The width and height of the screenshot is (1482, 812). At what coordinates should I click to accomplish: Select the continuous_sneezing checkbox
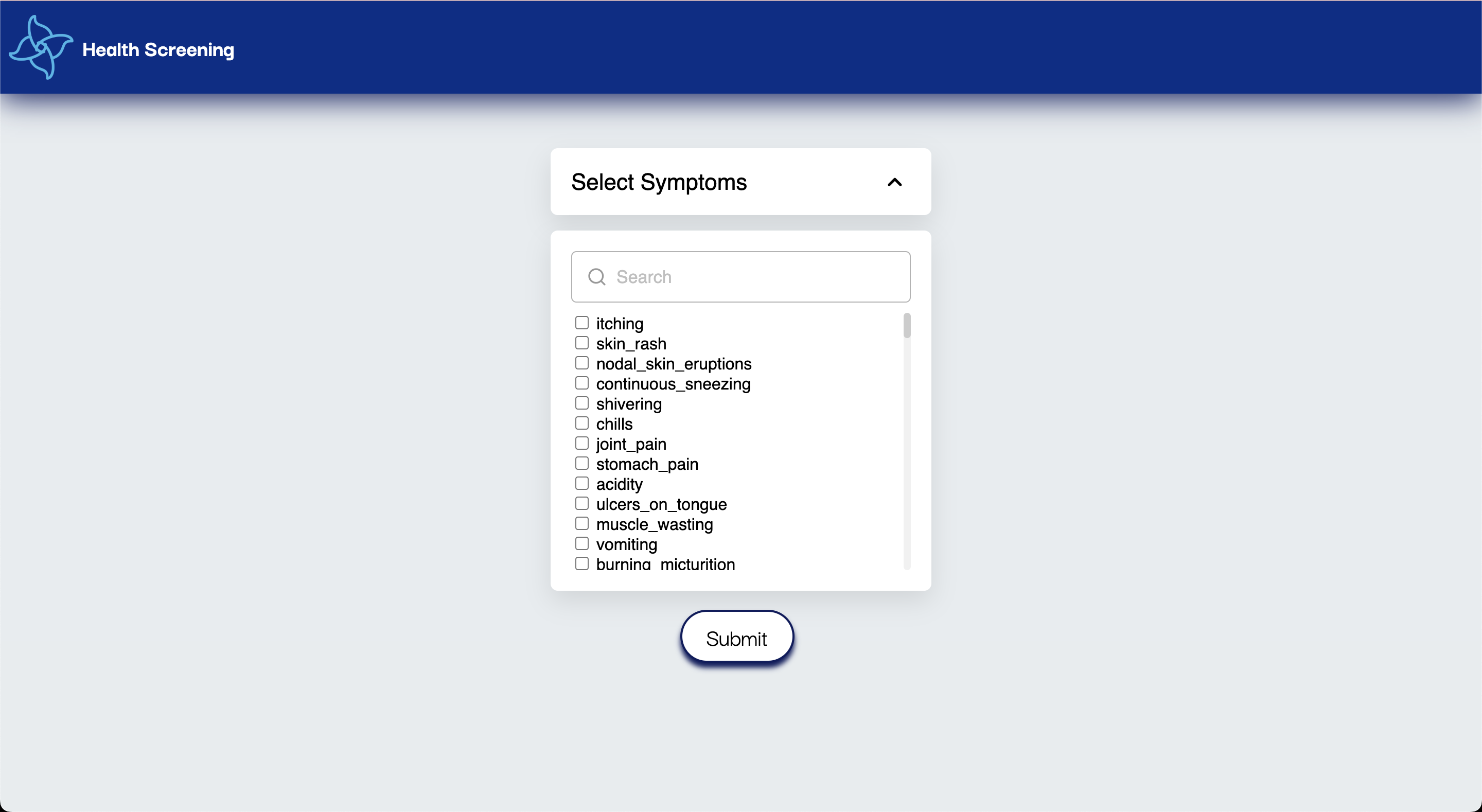point(581,383)
